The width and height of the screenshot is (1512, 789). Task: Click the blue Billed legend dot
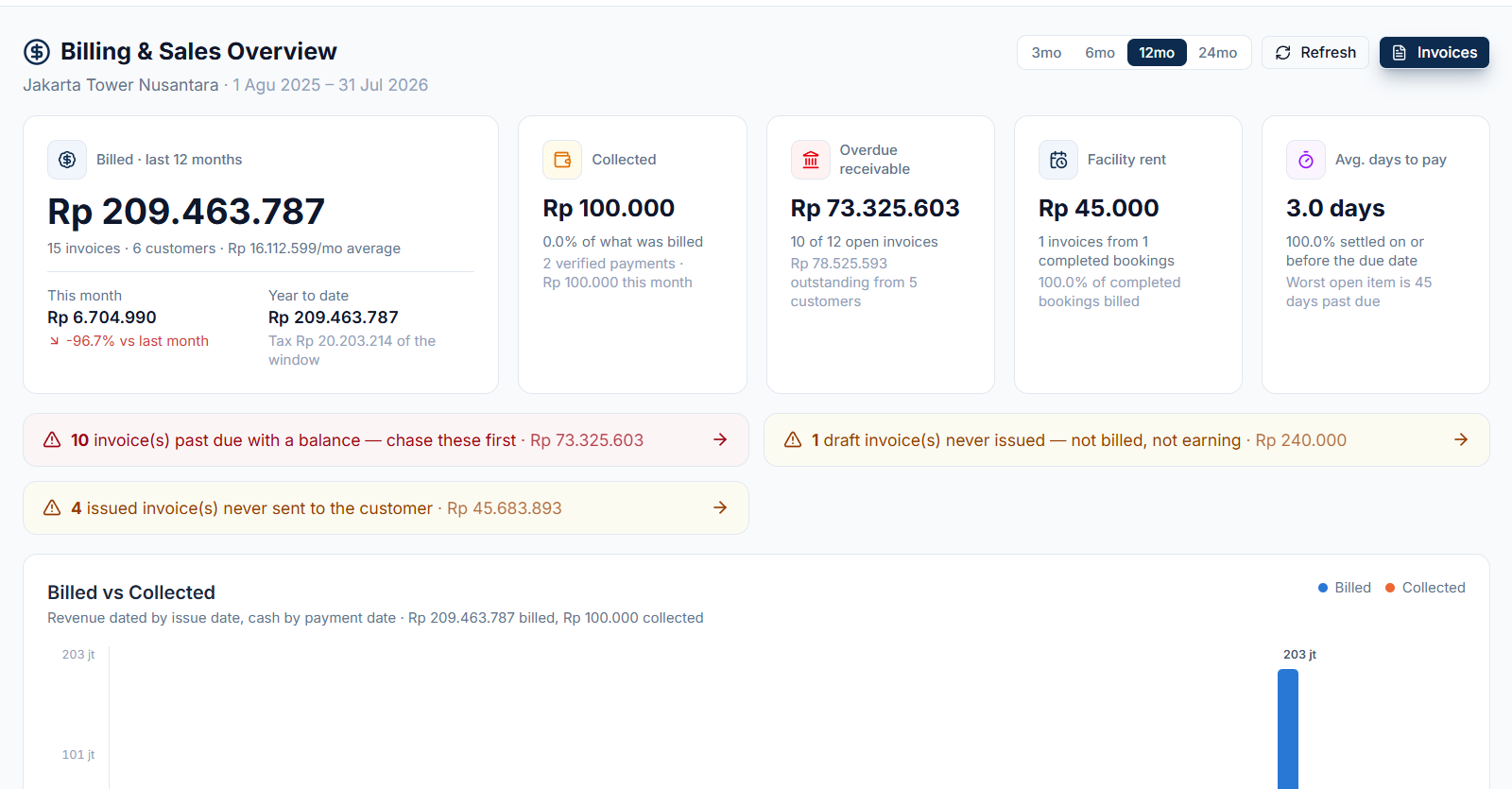(x=1323, y=588)
